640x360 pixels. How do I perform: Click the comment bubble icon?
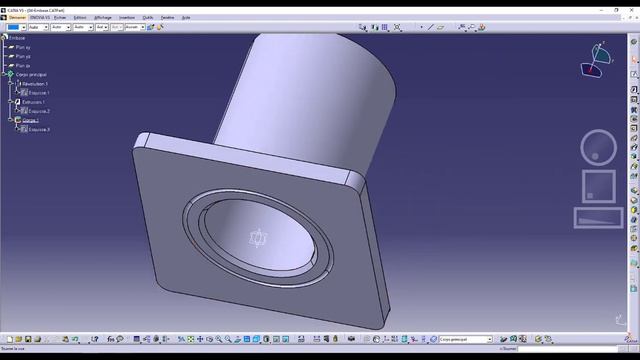tap(120, 339)
